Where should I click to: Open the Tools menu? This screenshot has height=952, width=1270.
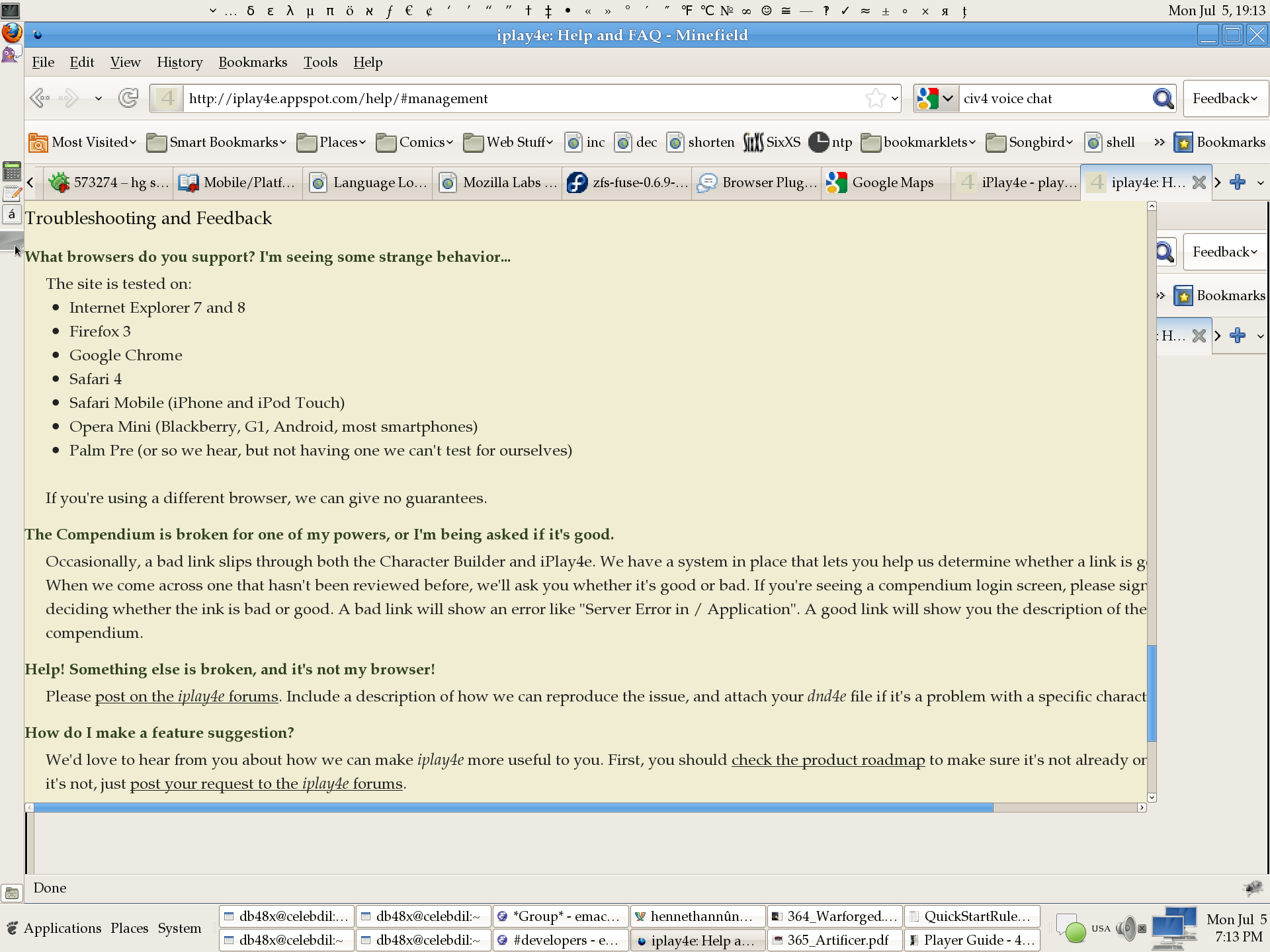pyautogui.click(x=320, y=62)
